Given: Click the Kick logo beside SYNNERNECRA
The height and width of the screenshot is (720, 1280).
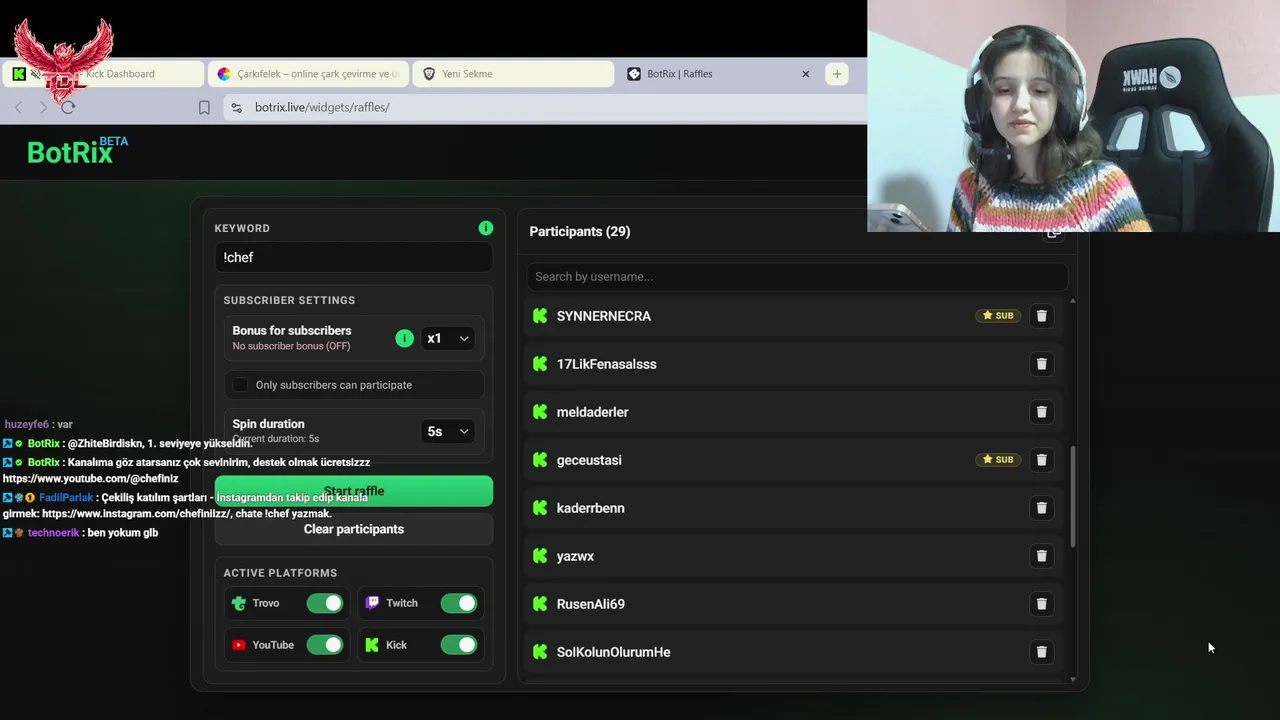Looking at the screenshot, I should pos(540,316).
